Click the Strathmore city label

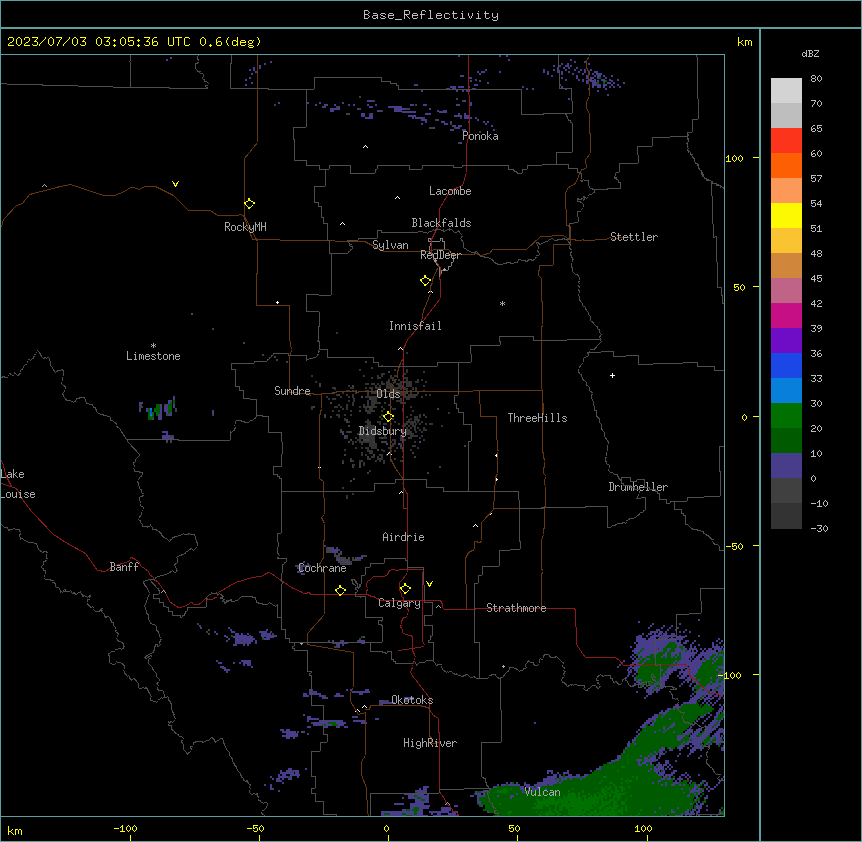point(516,608)
